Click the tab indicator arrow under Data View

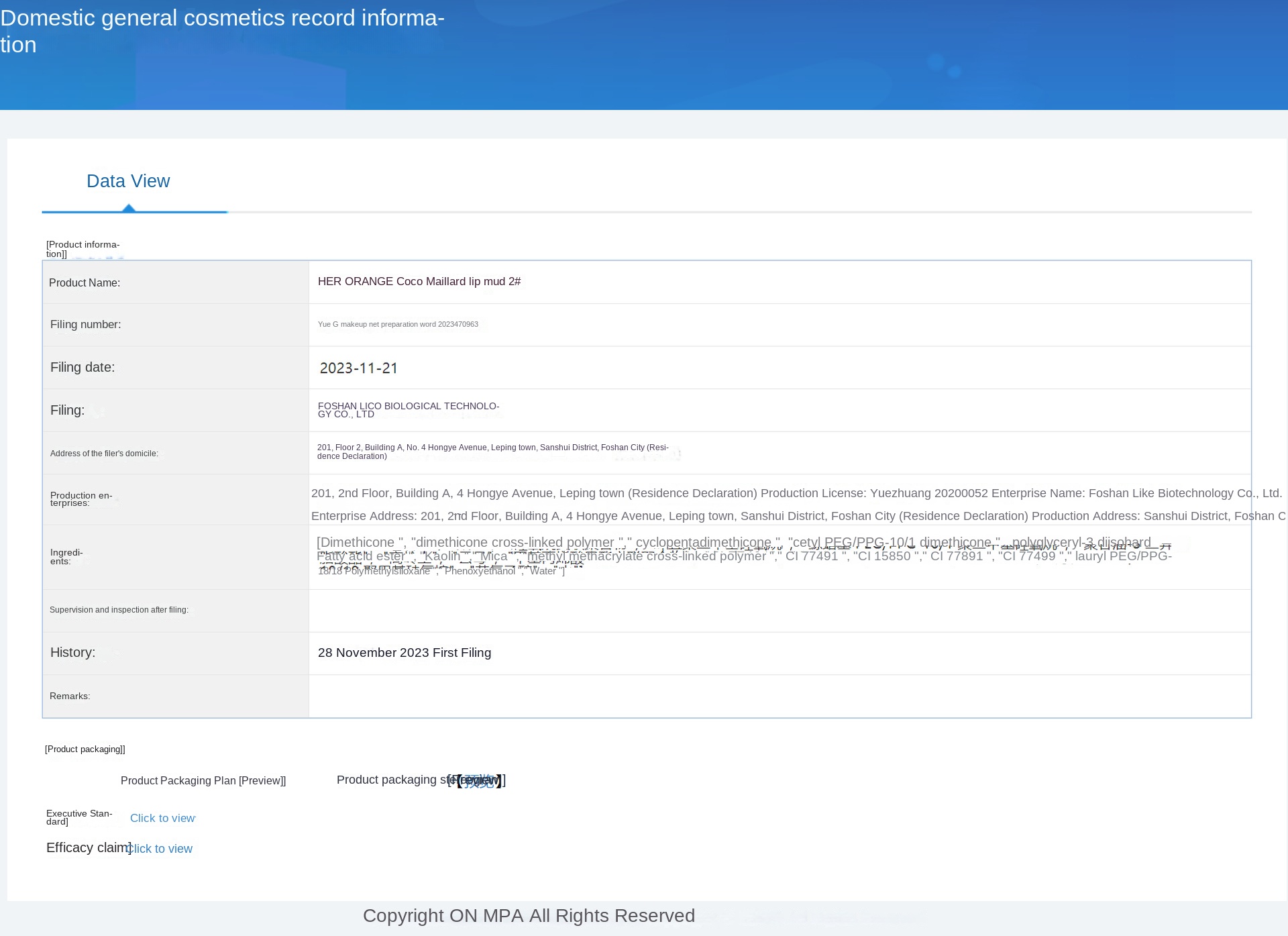click(x=129, y=209)
